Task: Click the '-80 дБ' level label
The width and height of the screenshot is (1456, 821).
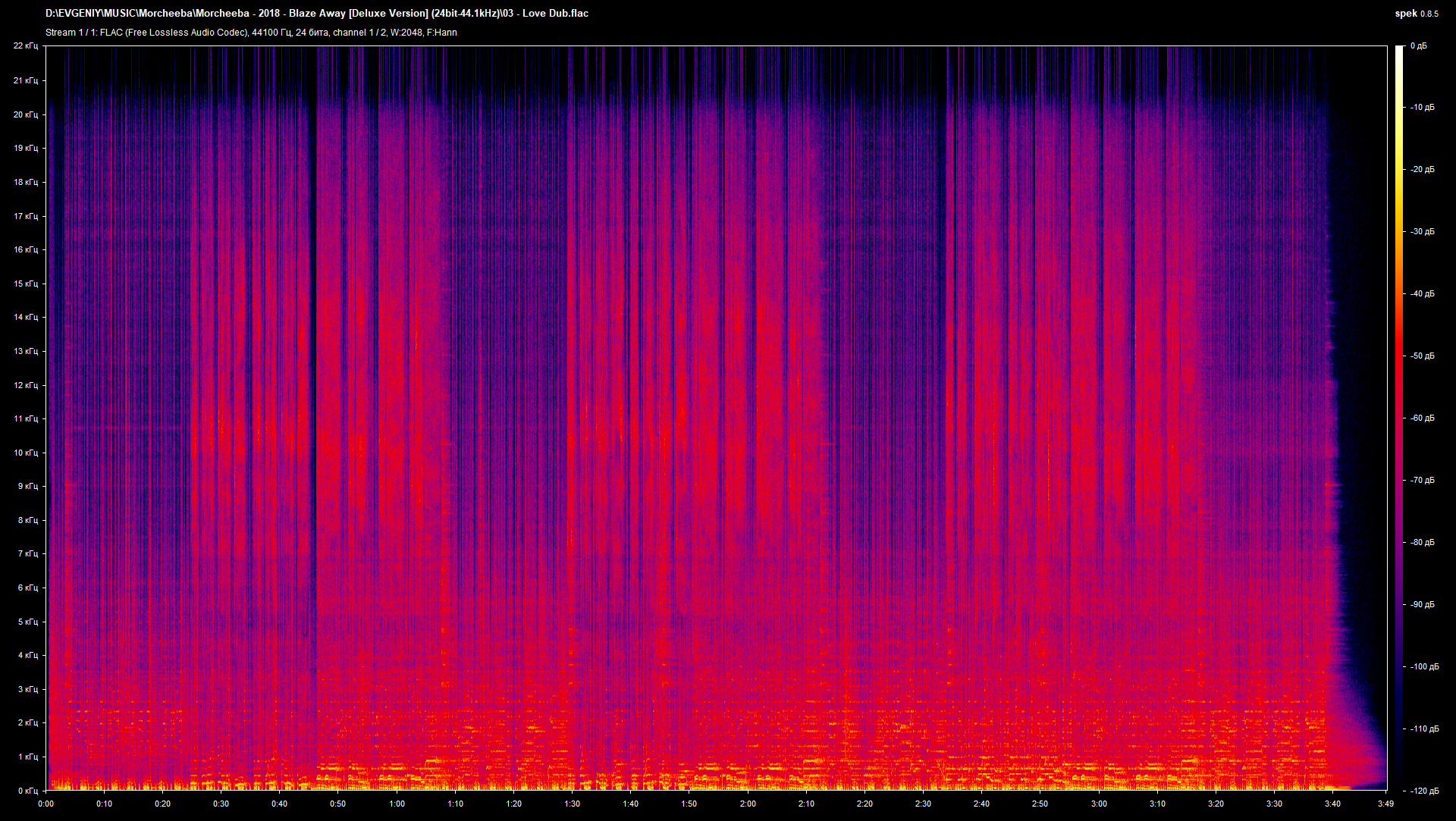Action: point(1423,543)
